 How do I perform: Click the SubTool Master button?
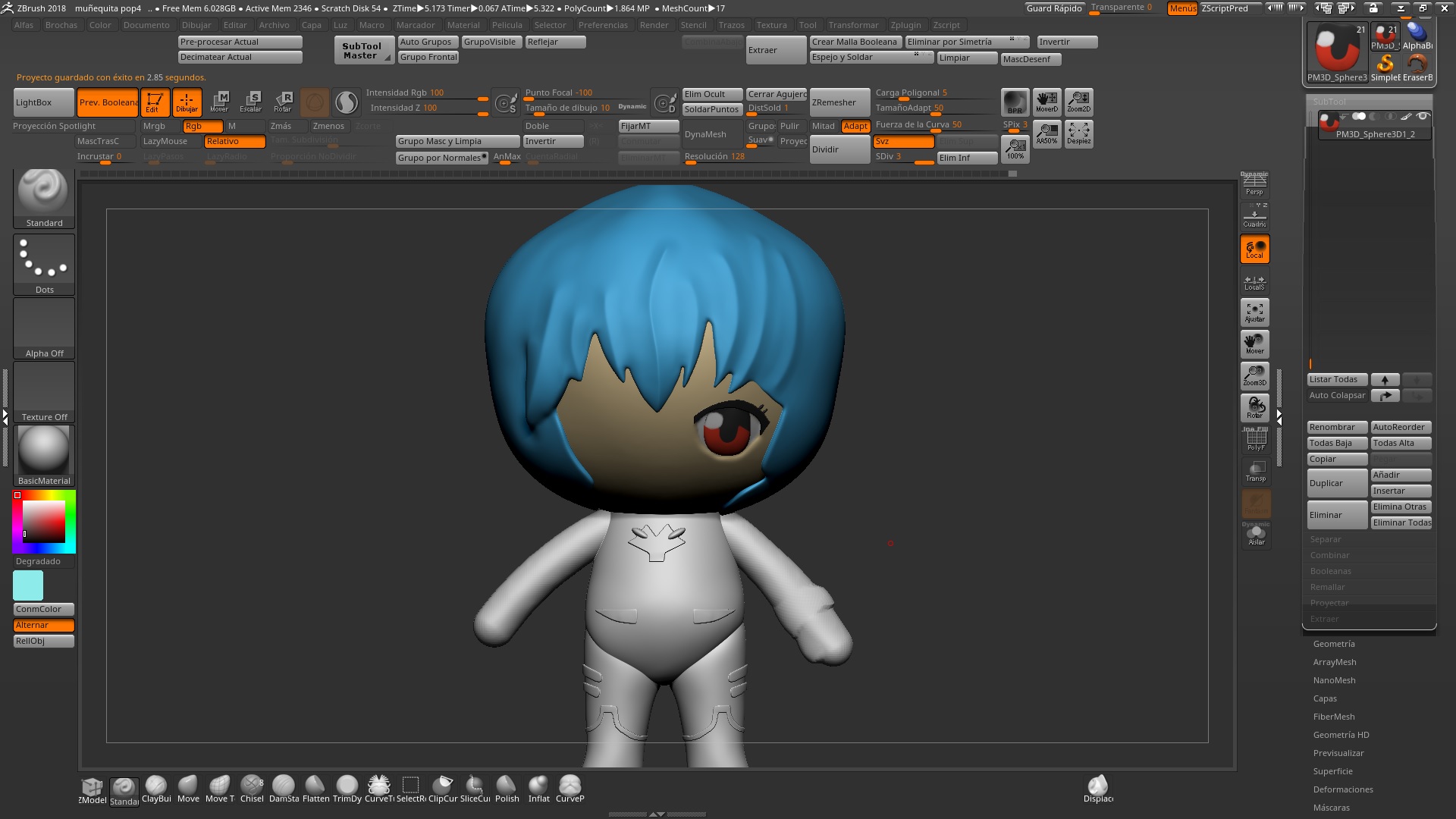[x=364, y=51]
